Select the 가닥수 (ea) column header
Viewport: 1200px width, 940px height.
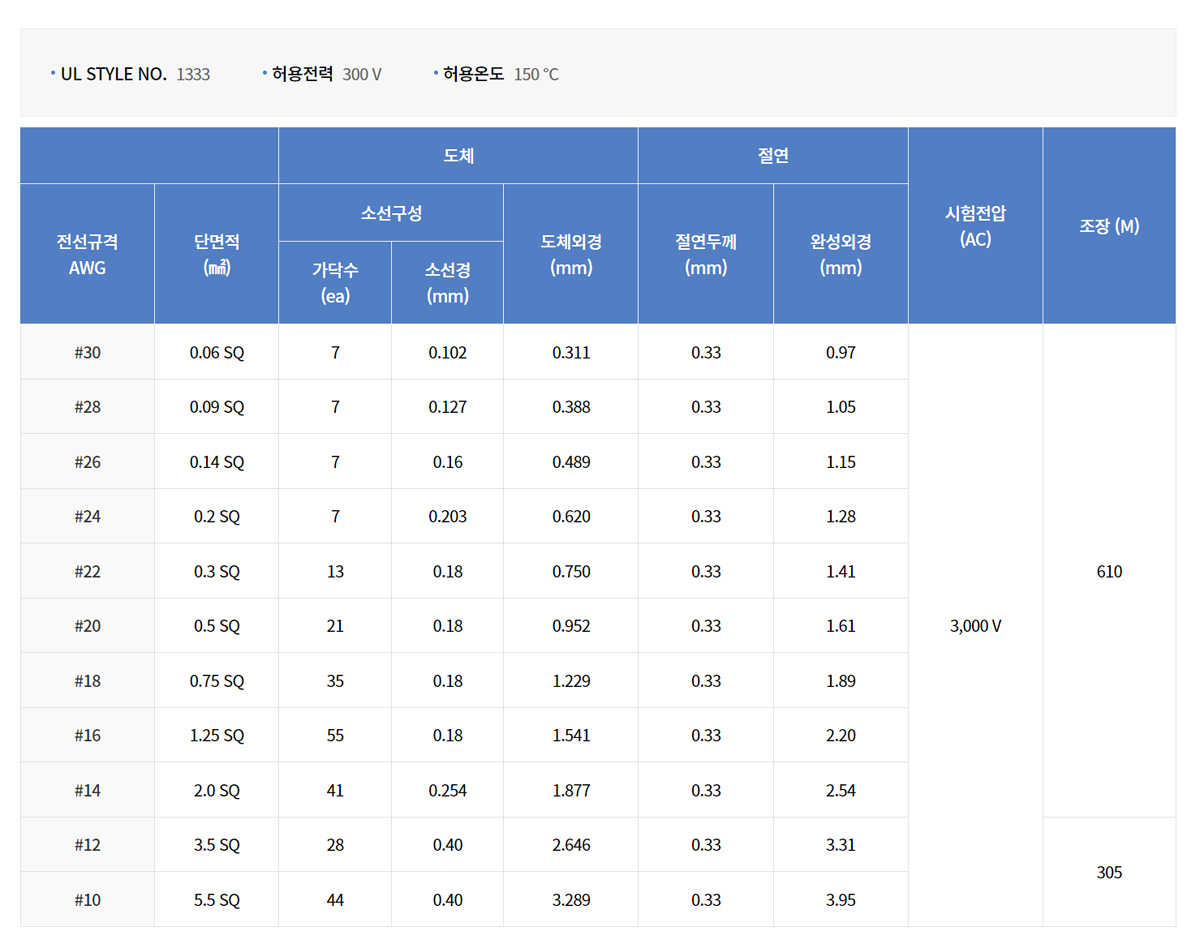click(x=334, y=282)
